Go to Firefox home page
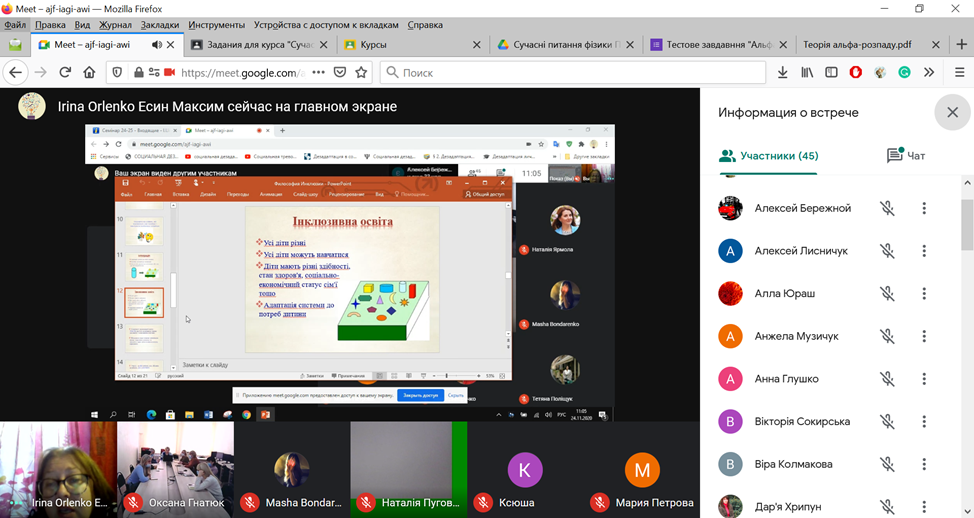 (x=90, y=72)
